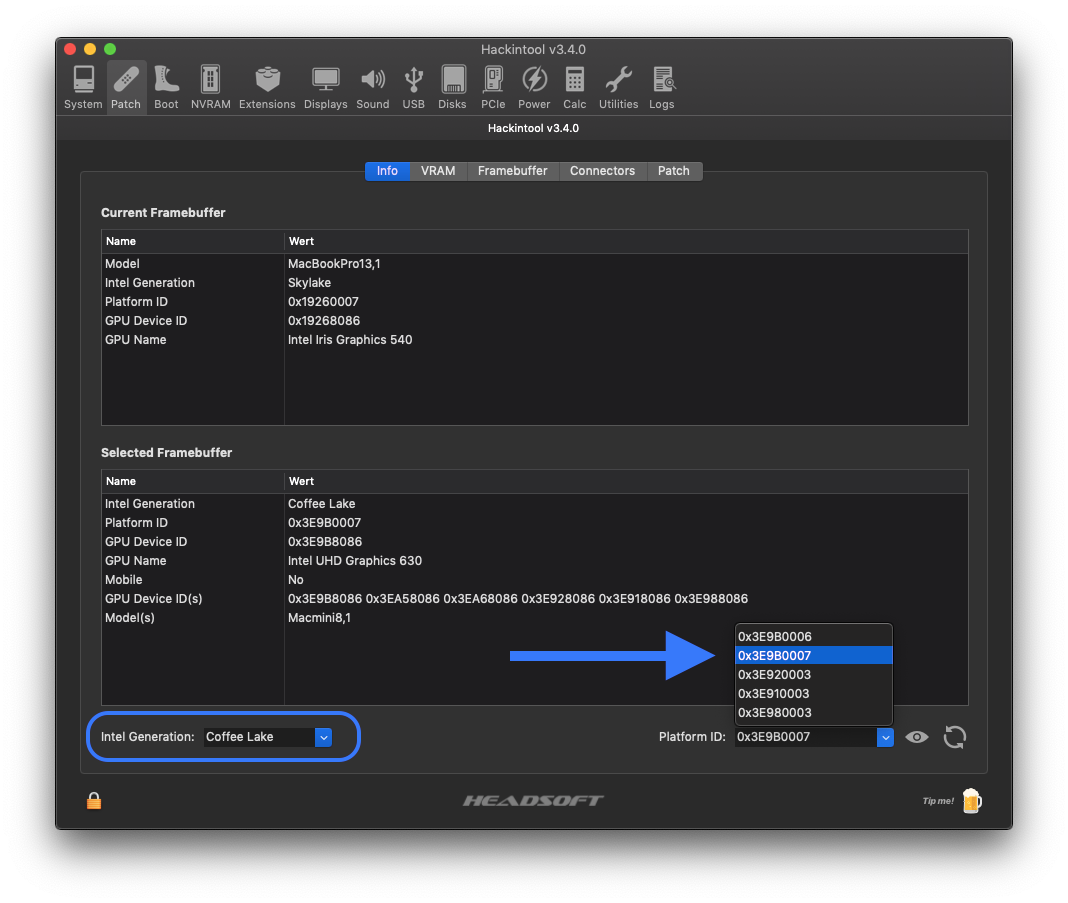Click the refresh arrows button

click(955, 737)
